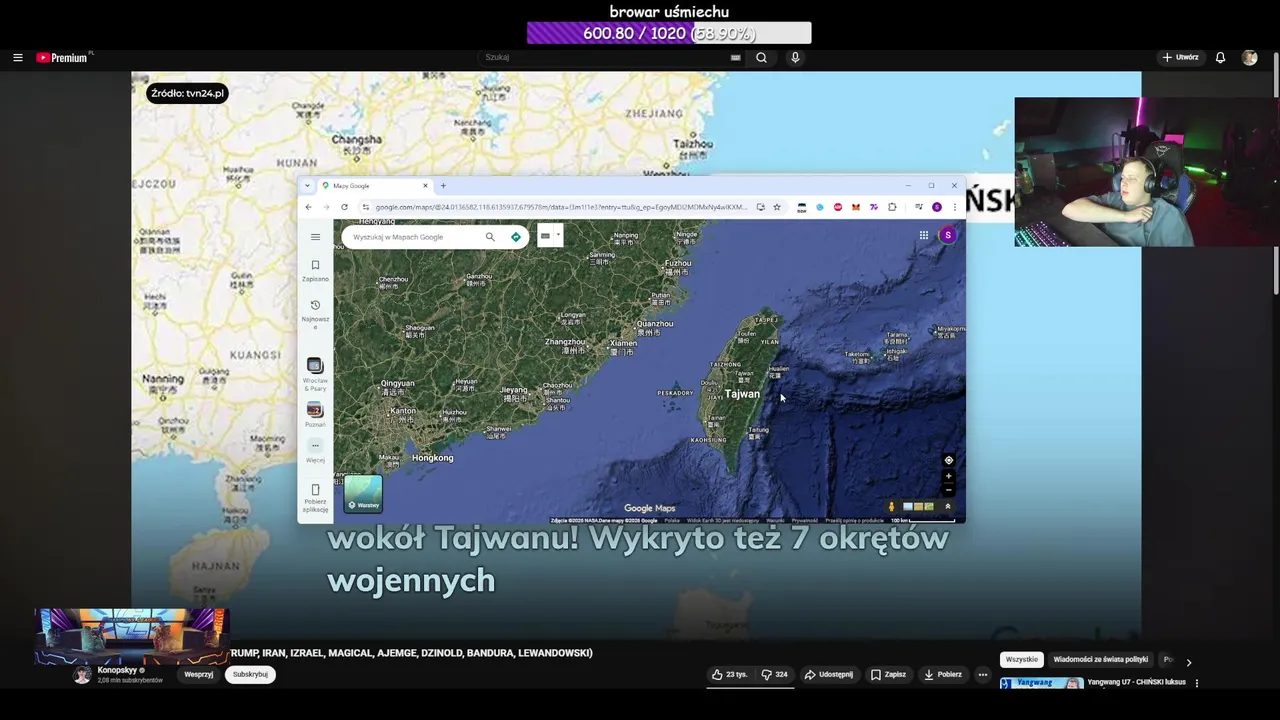Image resolution: width=1280 pixels, height=720 pixels.
Task: Open the Utwórz create button
Action: pyautogui.click(x=1180, y=58)
